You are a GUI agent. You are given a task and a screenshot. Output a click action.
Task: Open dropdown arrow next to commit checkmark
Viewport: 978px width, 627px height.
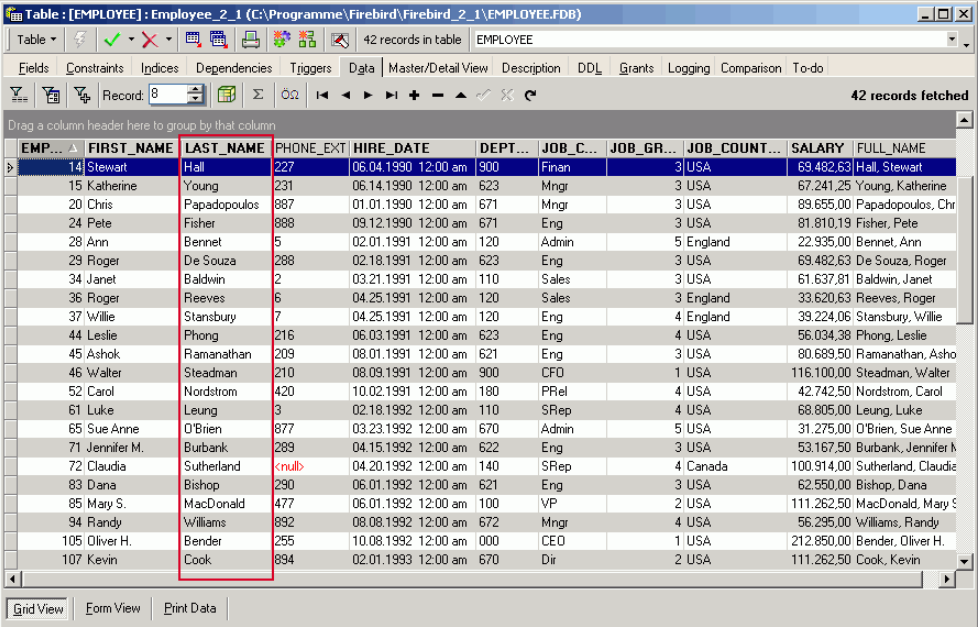[130, 40]
